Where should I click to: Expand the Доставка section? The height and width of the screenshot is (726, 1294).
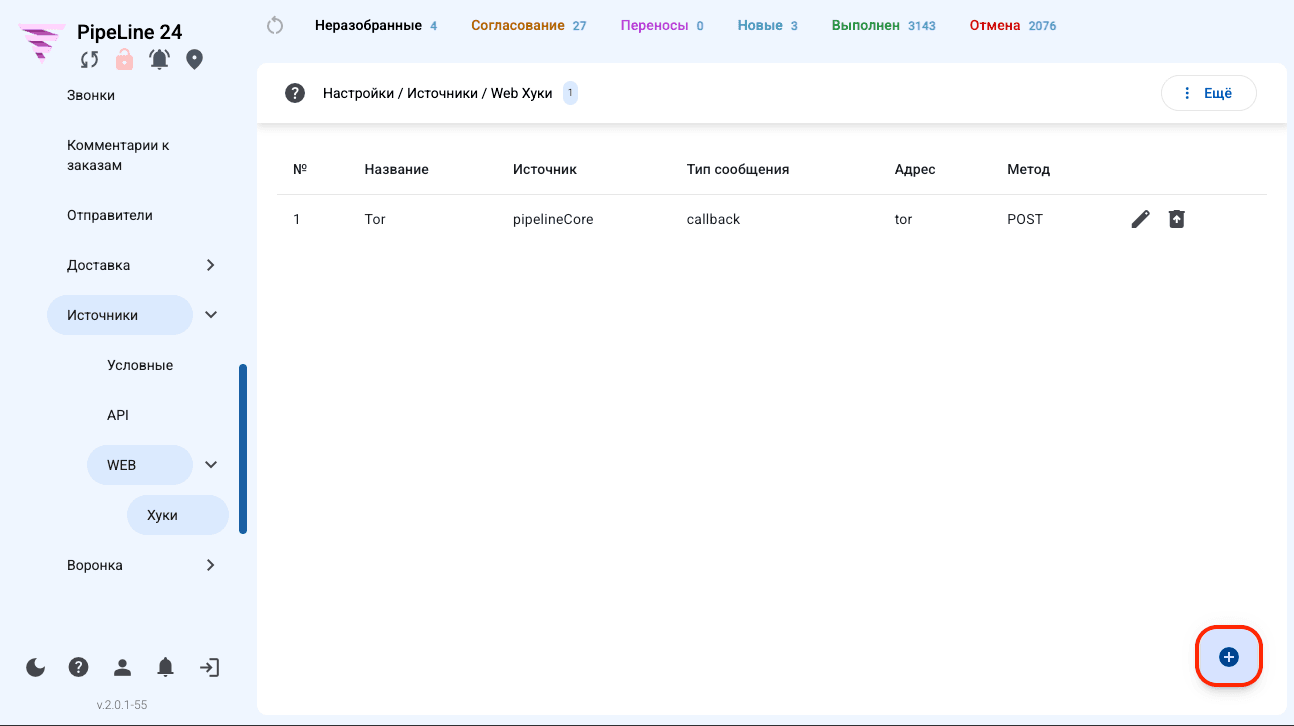click(x=210, y=265)
